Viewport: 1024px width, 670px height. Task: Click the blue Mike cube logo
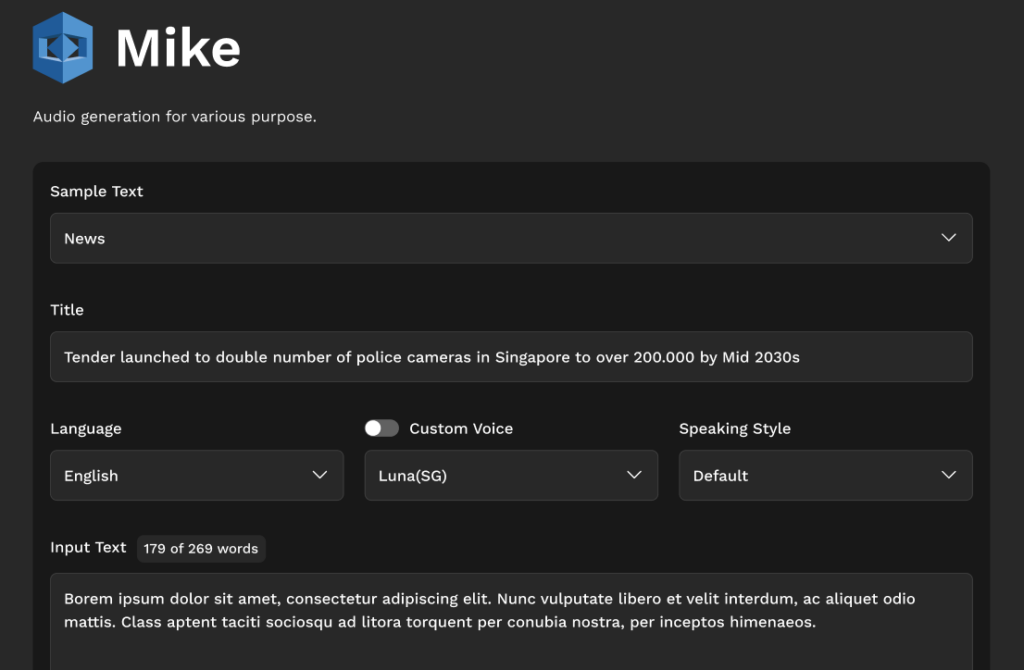tap(62, 48)
